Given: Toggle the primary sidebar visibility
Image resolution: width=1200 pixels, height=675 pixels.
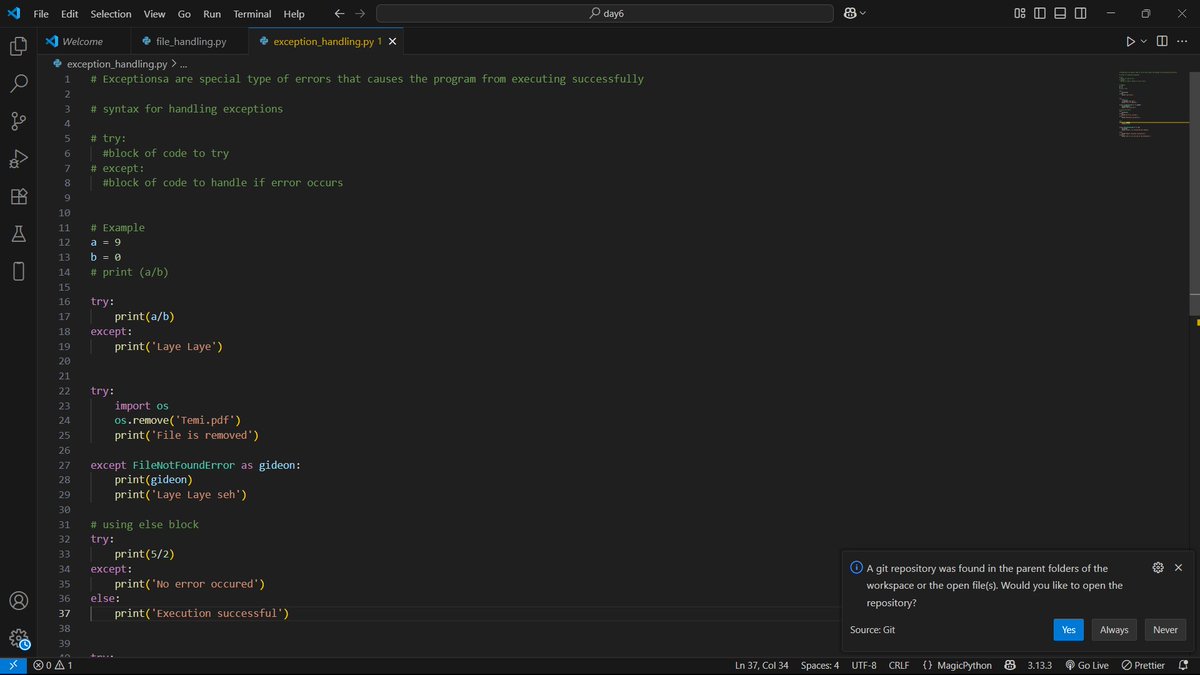Looking at the screenshot, I should point(1040,13).
